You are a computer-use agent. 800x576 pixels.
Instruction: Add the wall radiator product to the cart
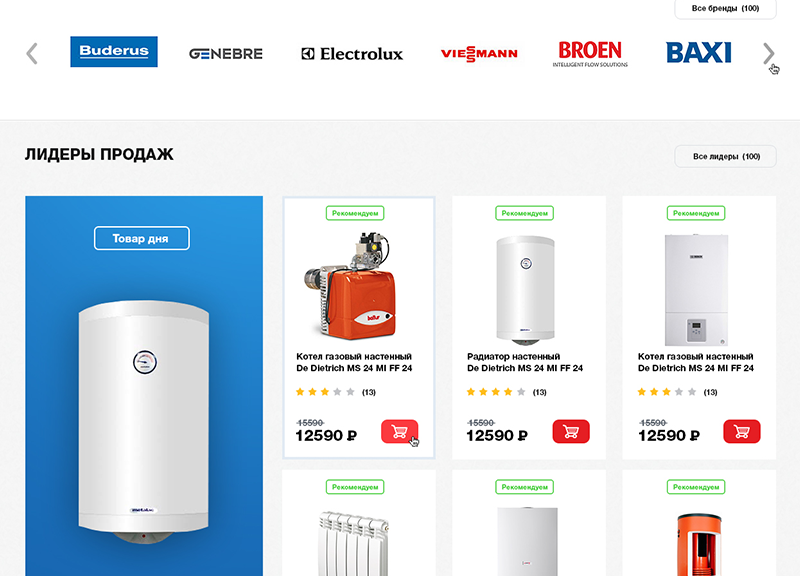pyautogui.click(x=571, y=432)
